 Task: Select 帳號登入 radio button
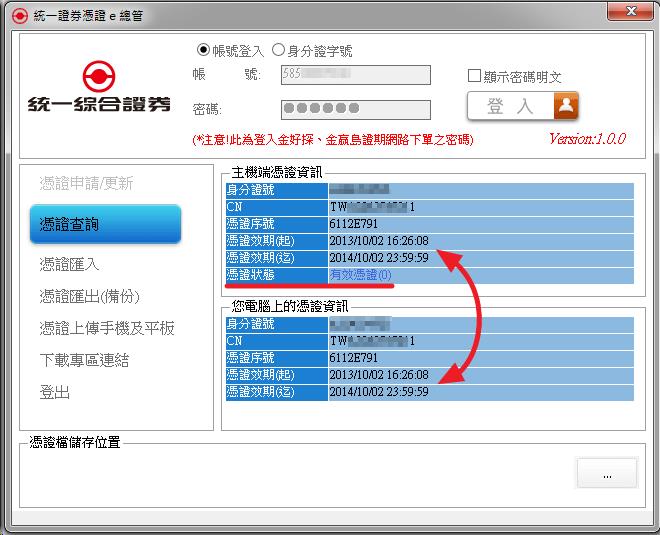[203, 50]
